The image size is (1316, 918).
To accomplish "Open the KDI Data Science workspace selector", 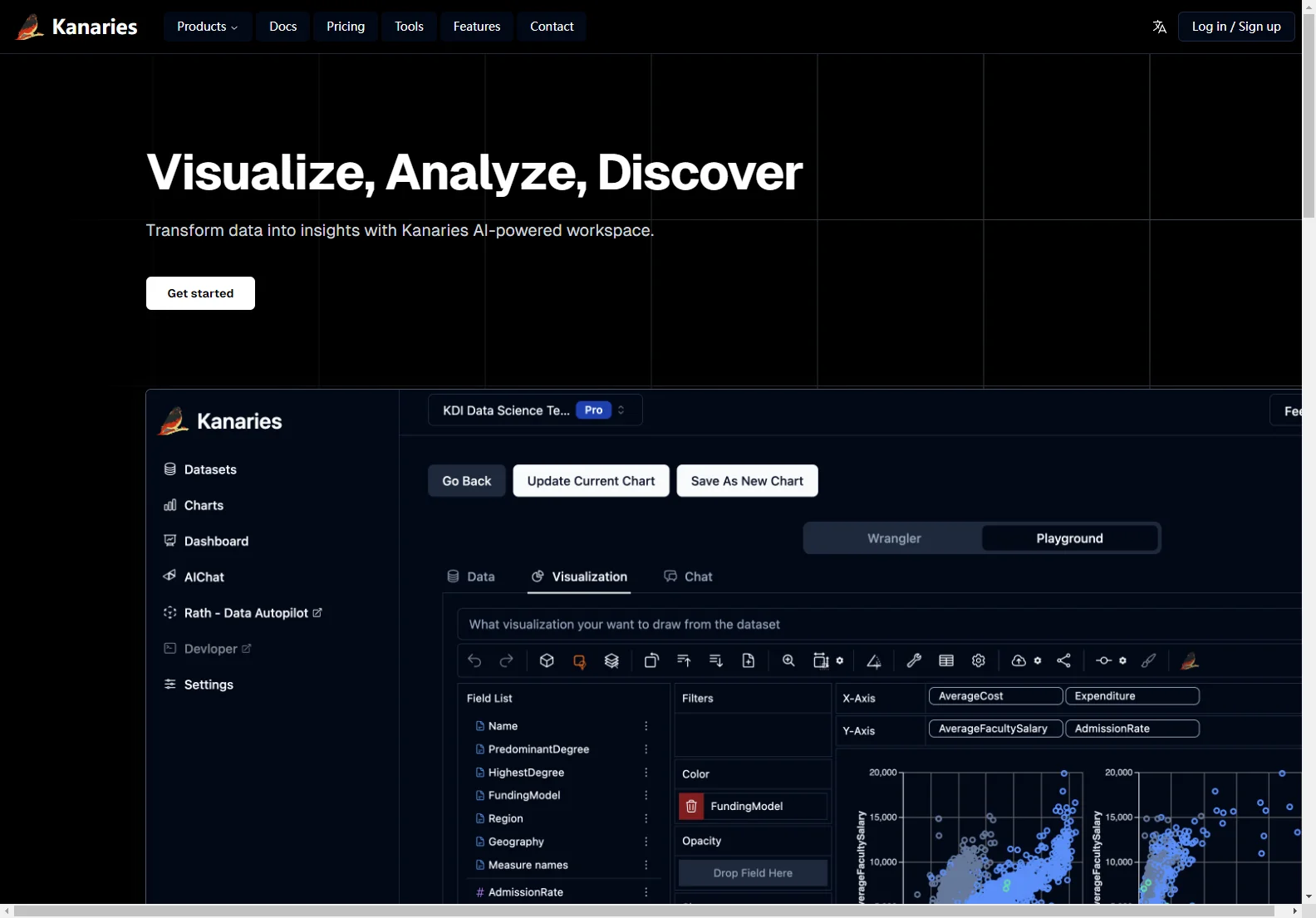I will 535,410.
